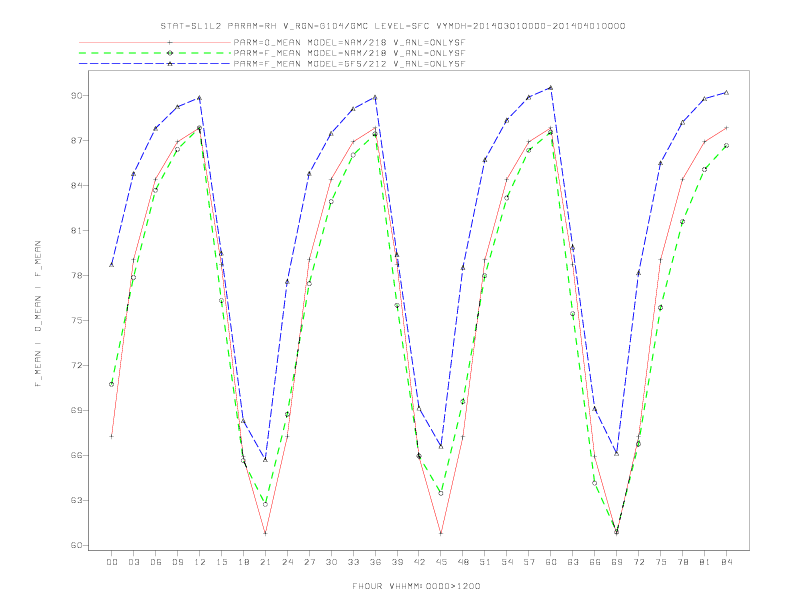This screenshot has width=792, height=612.
Task: Click the y-axis tick value 72
Action: point(76,365)
